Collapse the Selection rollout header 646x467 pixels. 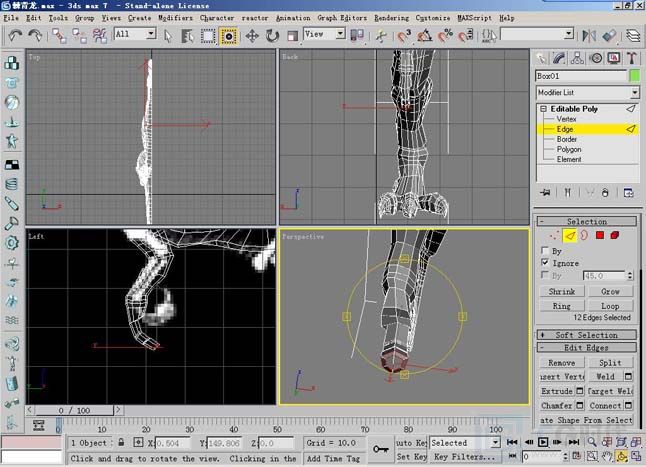coord(586,221)
